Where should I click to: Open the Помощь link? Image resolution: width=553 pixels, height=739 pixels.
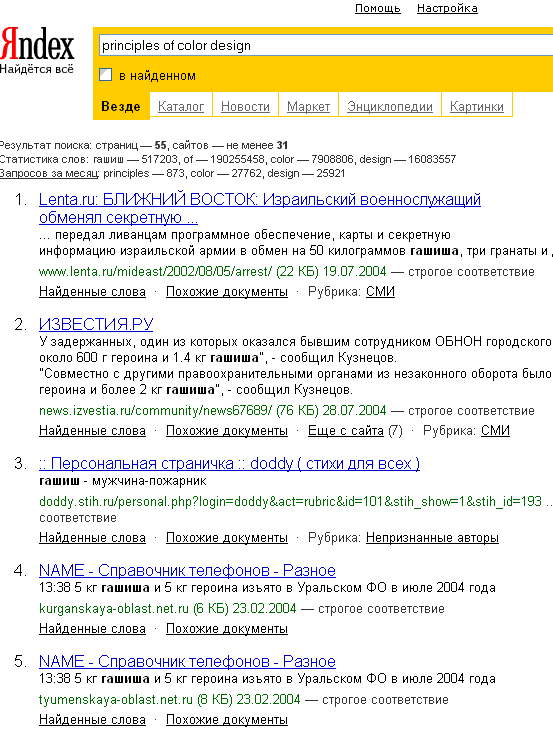pyautogui.click(x=378, y=8)
